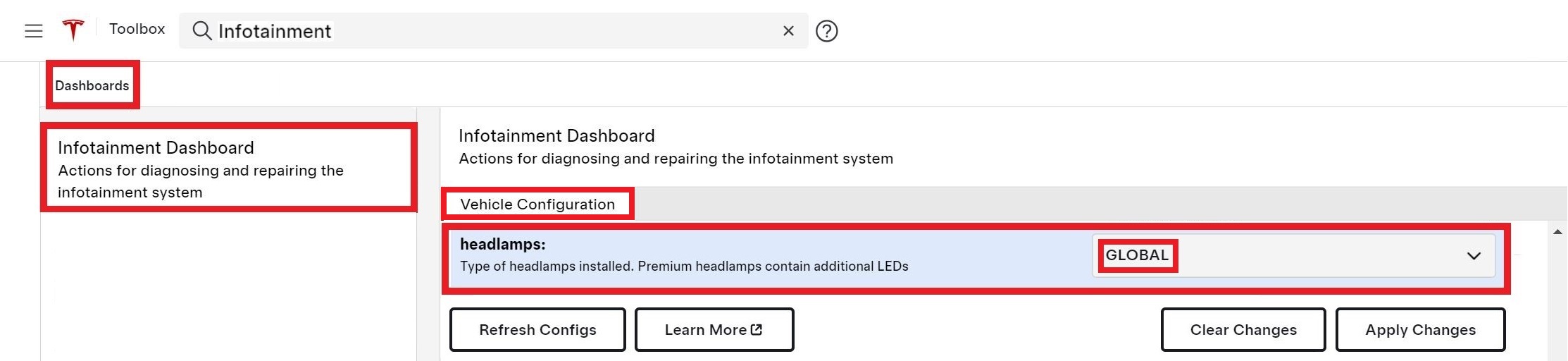Open the Vehicle Configuration tab
This screenshot has height=361, width=1568.
click(x=537, y=204)
